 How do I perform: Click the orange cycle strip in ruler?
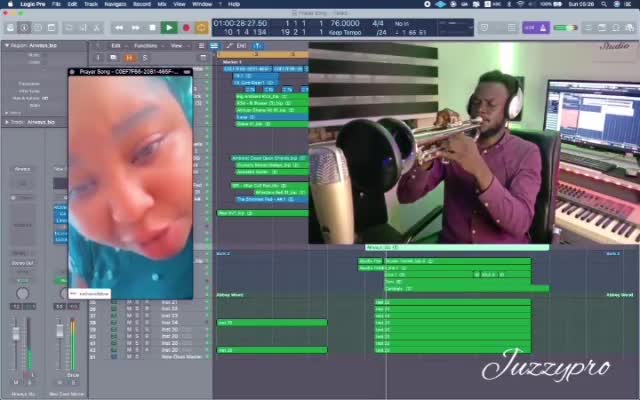click(x=262, y=54)
